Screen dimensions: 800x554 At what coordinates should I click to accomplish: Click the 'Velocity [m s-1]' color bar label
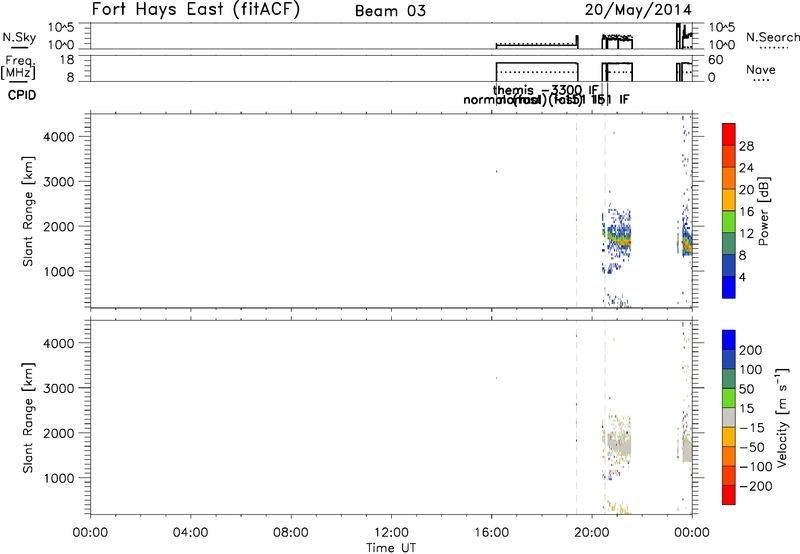(x=782, y=417)
